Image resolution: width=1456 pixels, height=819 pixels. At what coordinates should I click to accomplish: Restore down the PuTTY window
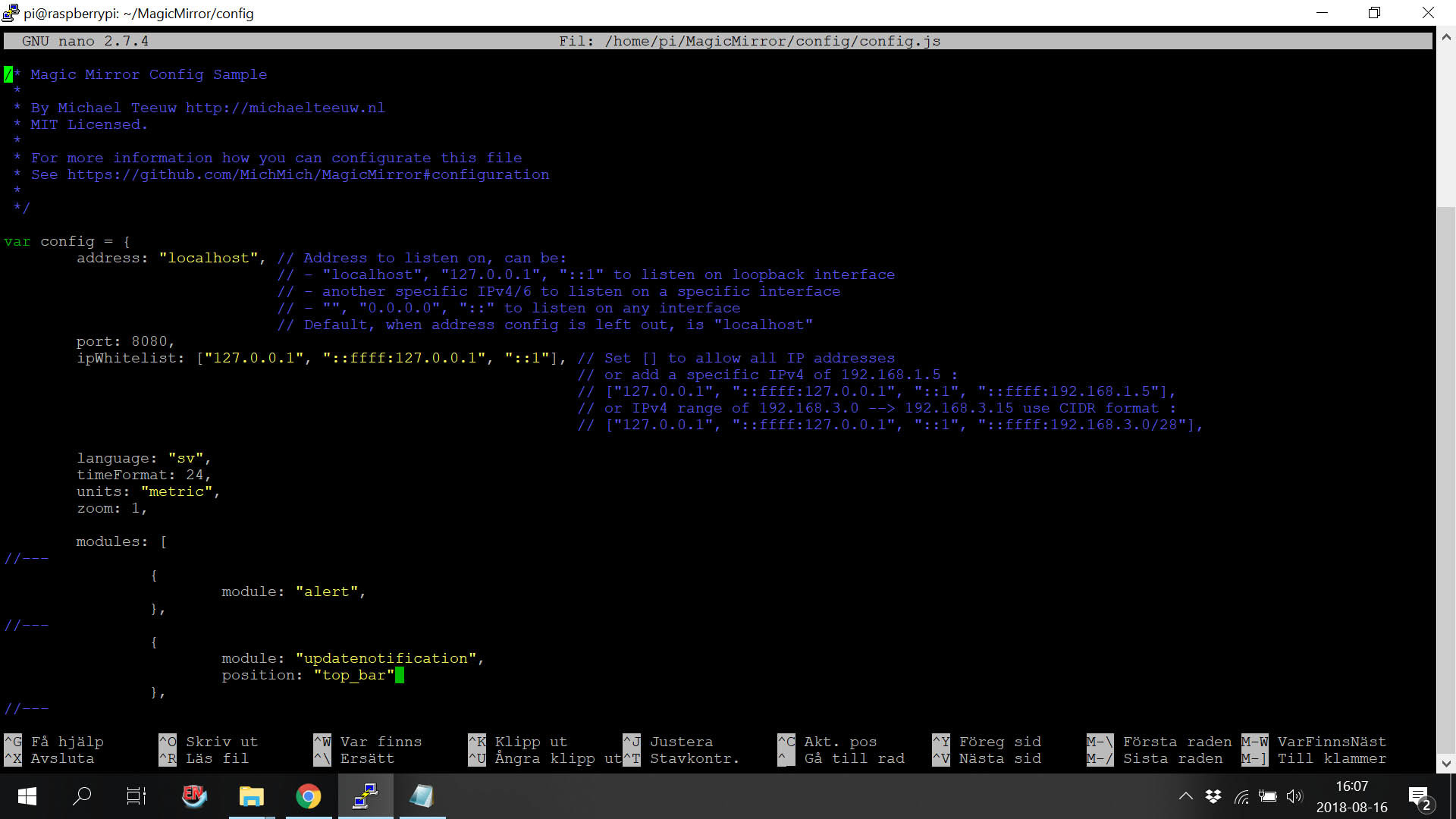(1374, 13)
